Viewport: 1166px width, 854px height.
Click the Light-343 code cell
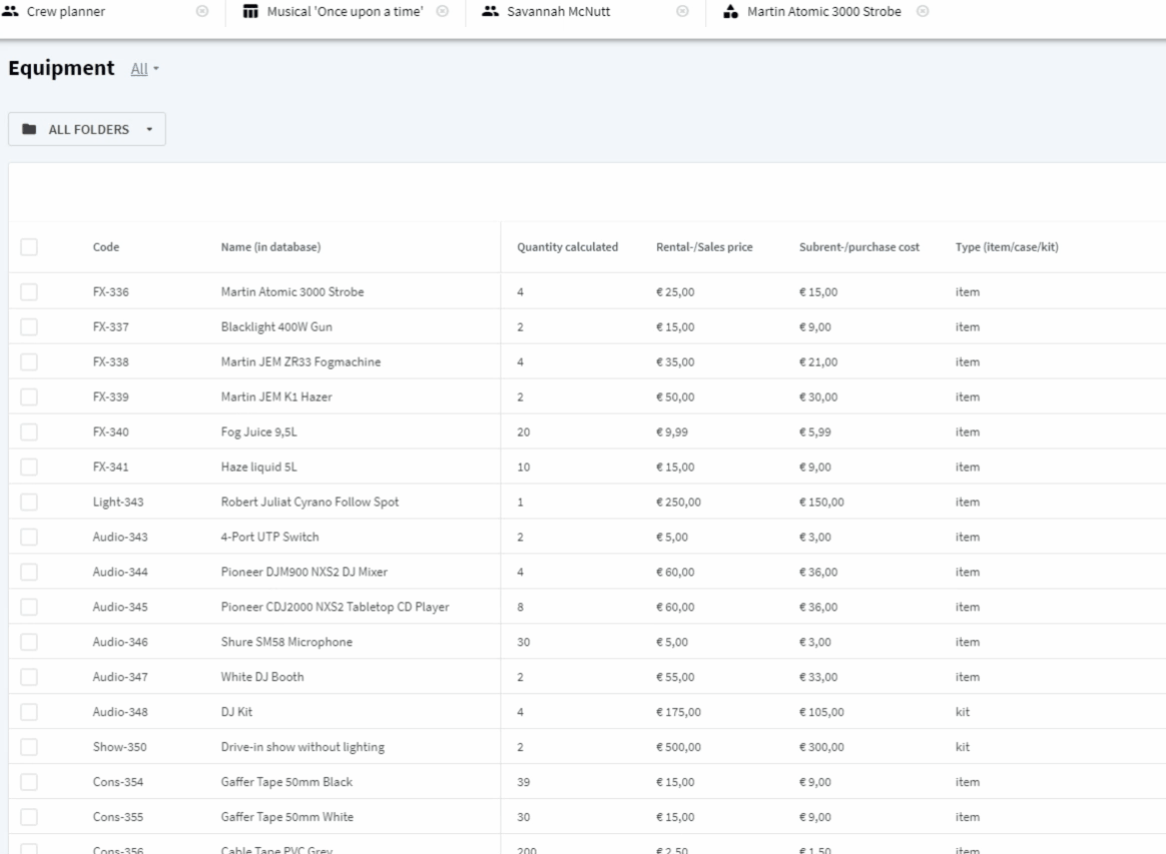[x=118, y=501]
